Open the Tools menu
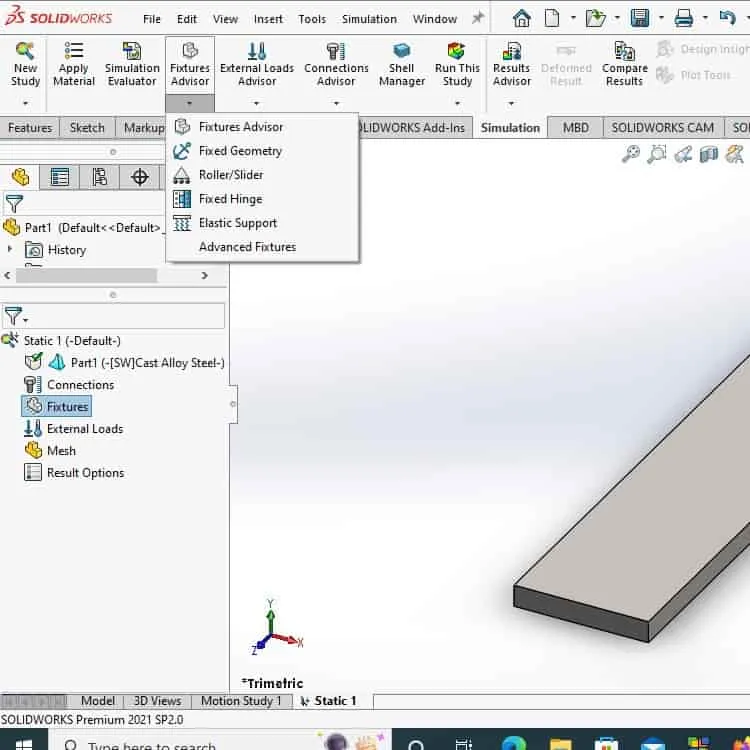 [312, 19]
